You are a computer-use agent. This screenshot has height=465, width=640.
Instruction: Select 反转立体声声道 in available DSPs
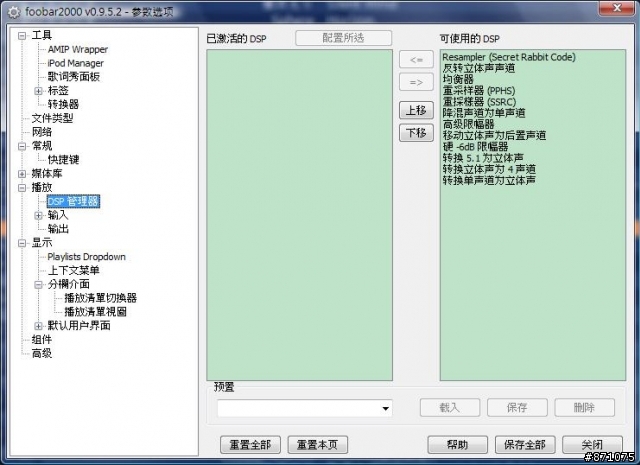pyautogui.click(x=479, y=68)
